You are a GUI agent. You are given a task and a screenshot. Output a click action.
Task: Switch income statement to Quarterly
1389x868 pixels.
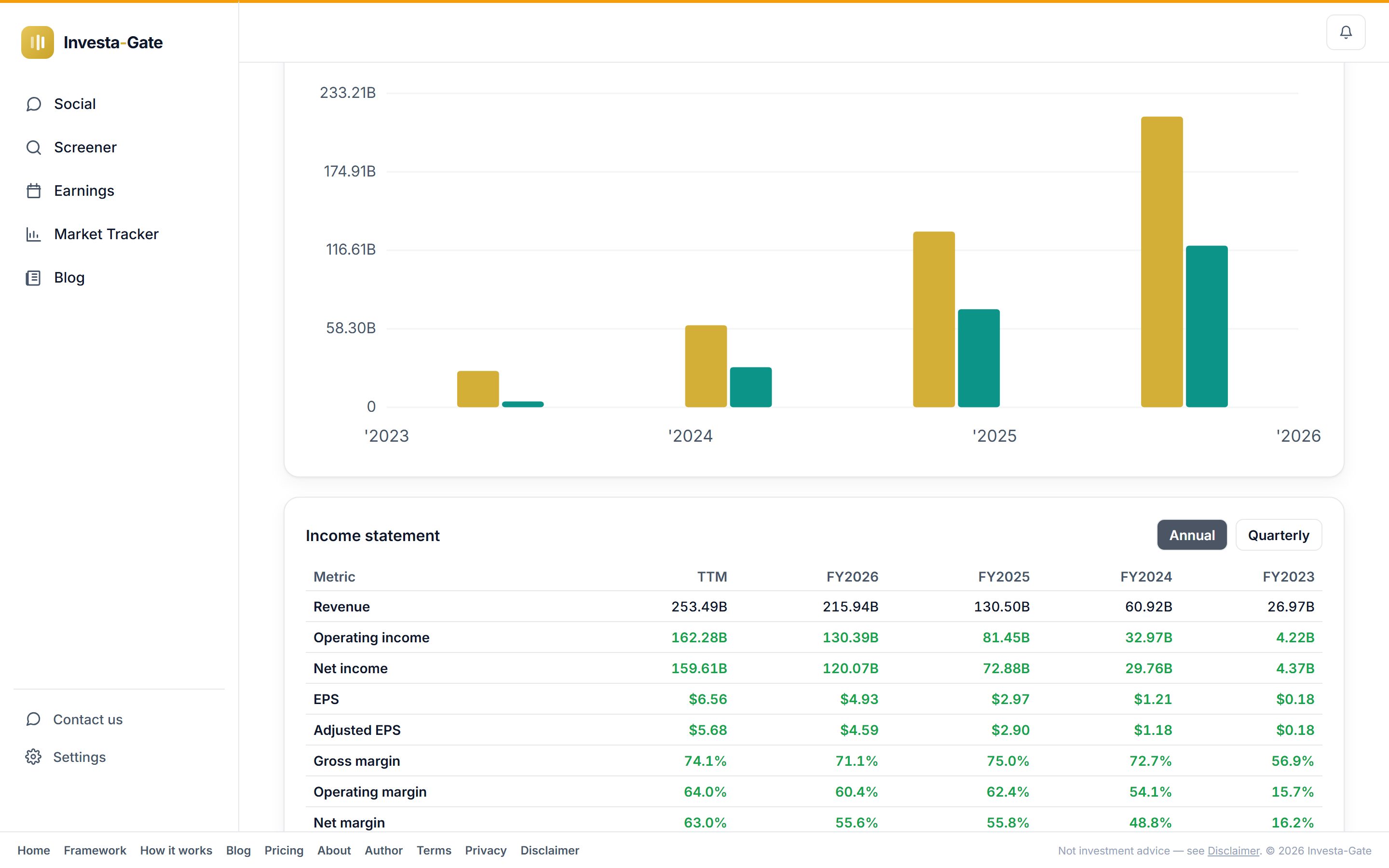click(x=1278, y=535)
